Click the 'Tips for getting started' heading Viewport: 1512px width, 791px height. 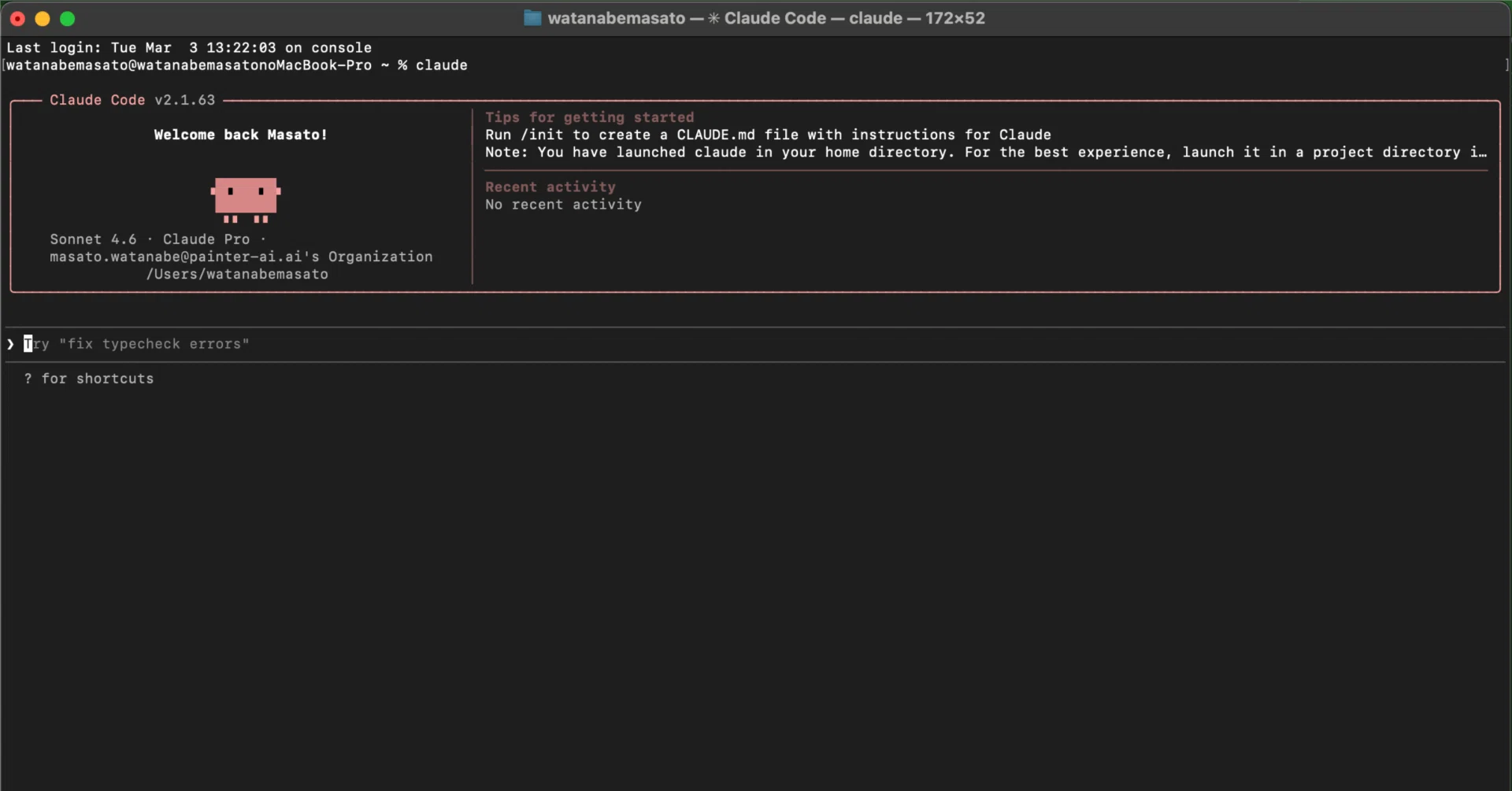coord(589,117)
